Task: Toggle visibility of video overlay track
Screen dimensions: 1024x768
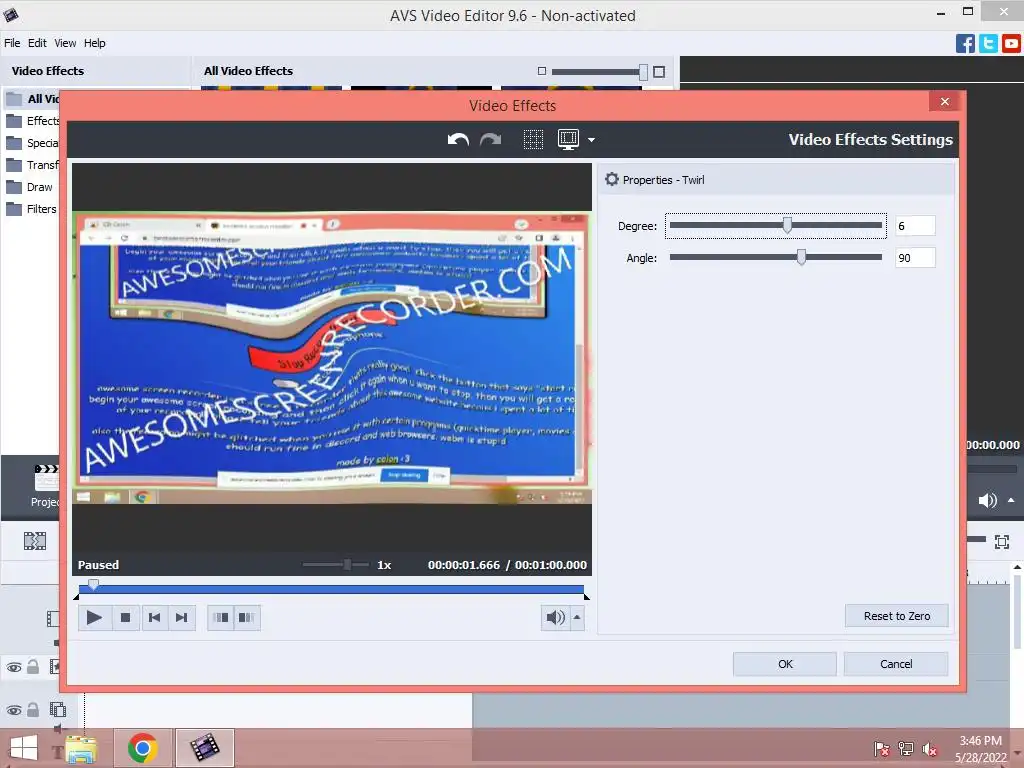Action: [14, 710]
